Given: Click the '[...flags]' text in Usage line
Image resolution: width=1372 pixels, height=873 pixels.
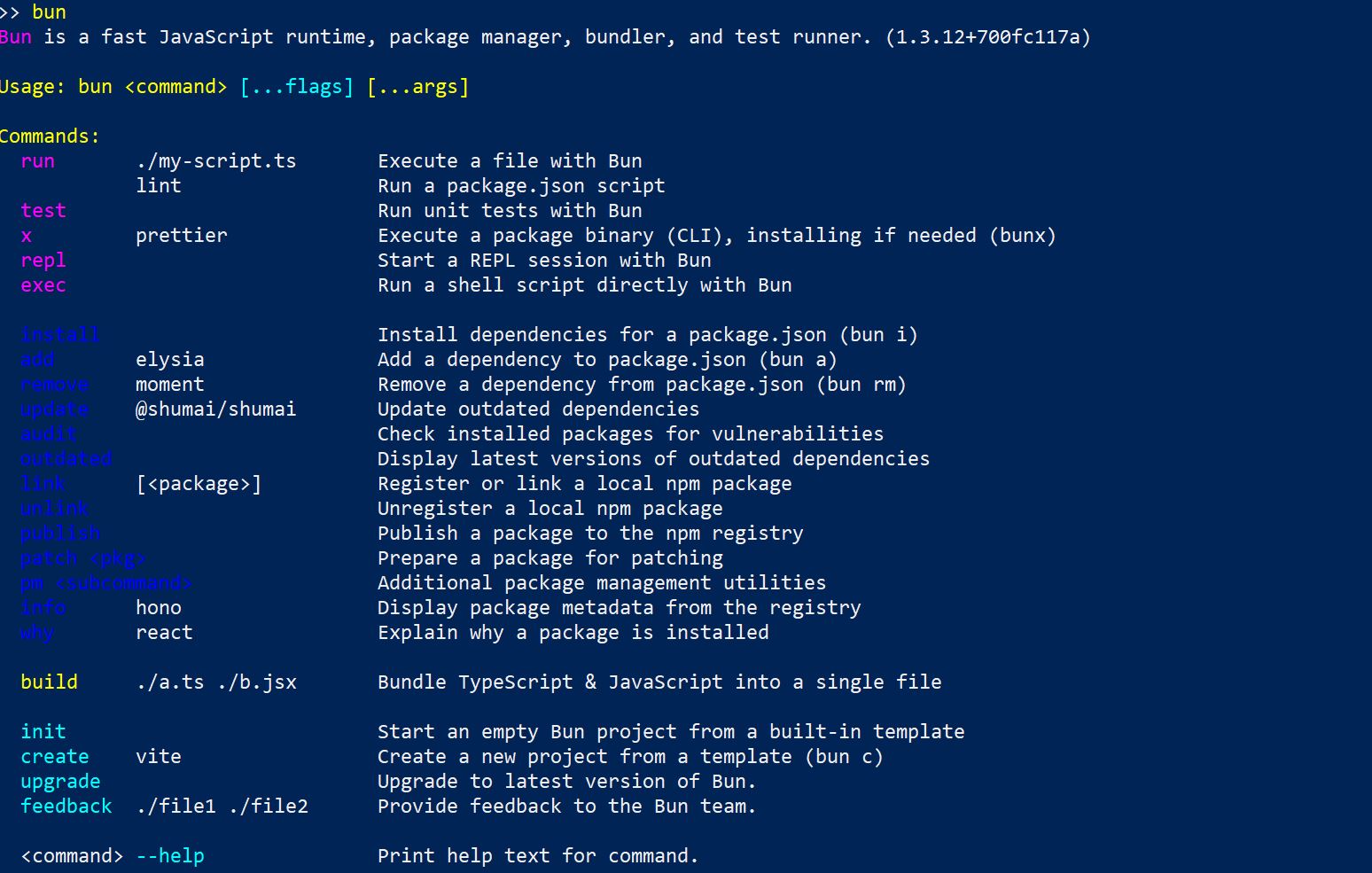Looking at the screenshot, I should 297,87.
